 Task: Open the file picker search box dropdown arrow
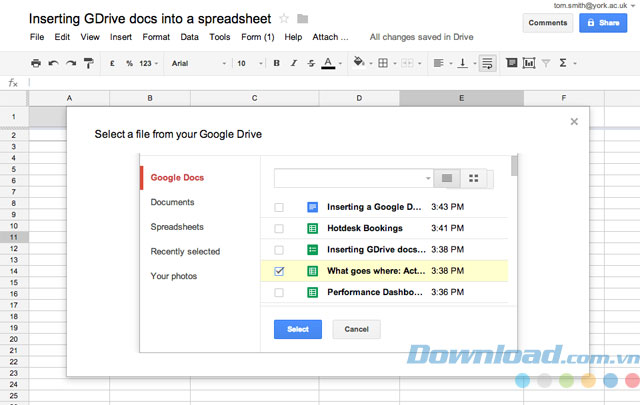428,178
